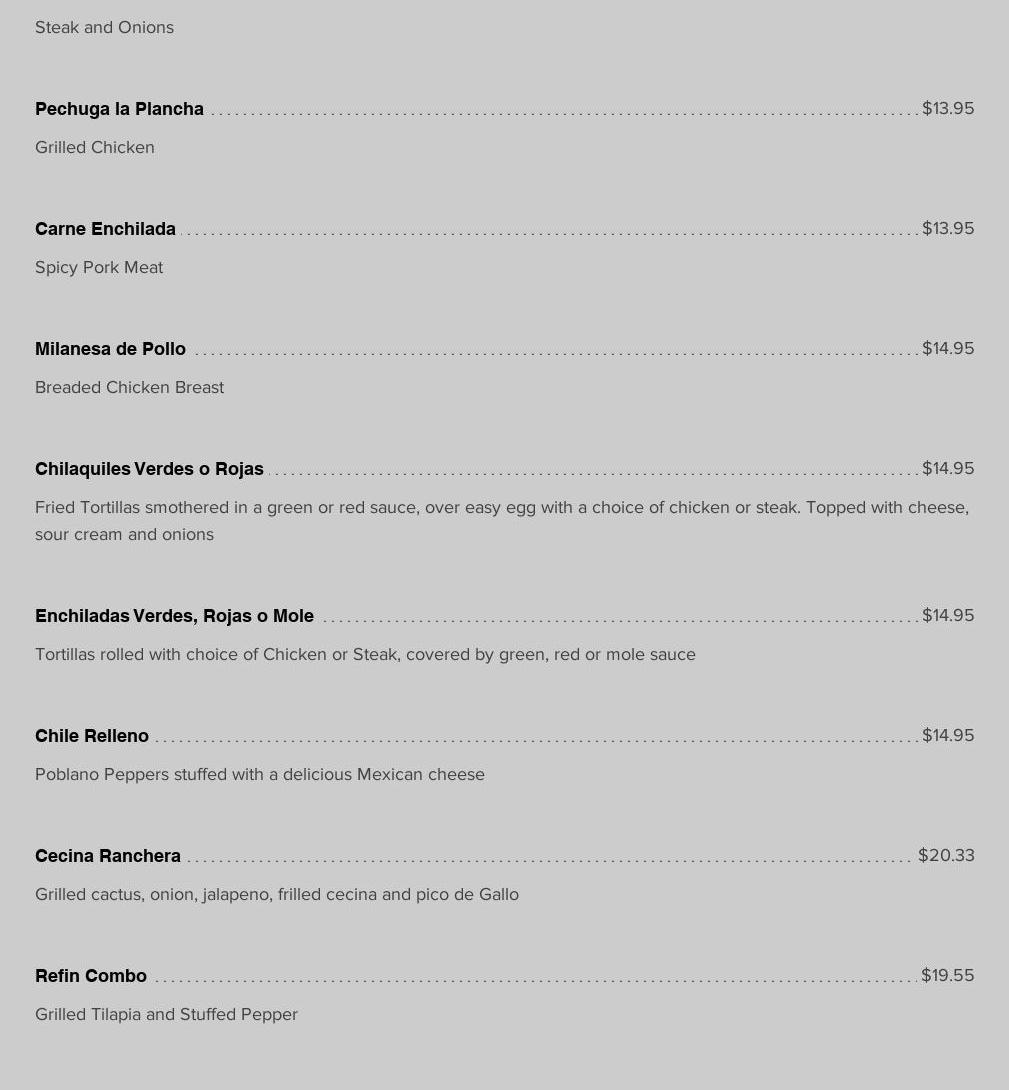Select the Chile Relleno $14.95 price
The image size is (1009, 1090).
(x=947, y=735)
